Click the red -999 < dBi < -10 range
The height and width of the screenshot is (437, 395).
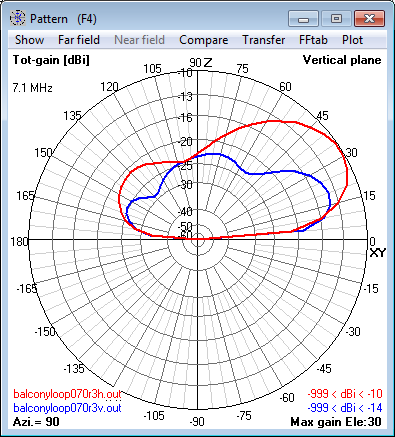click(345, 394)
